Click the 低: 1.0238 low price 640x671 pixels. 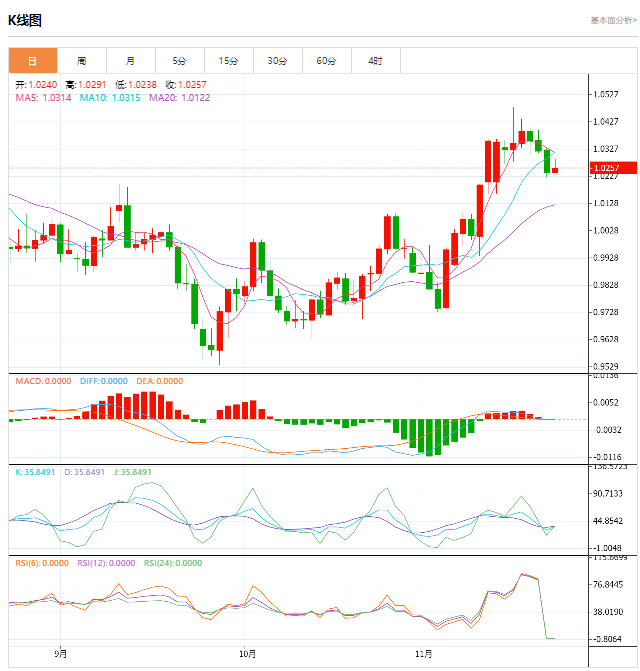pos(136,85)
